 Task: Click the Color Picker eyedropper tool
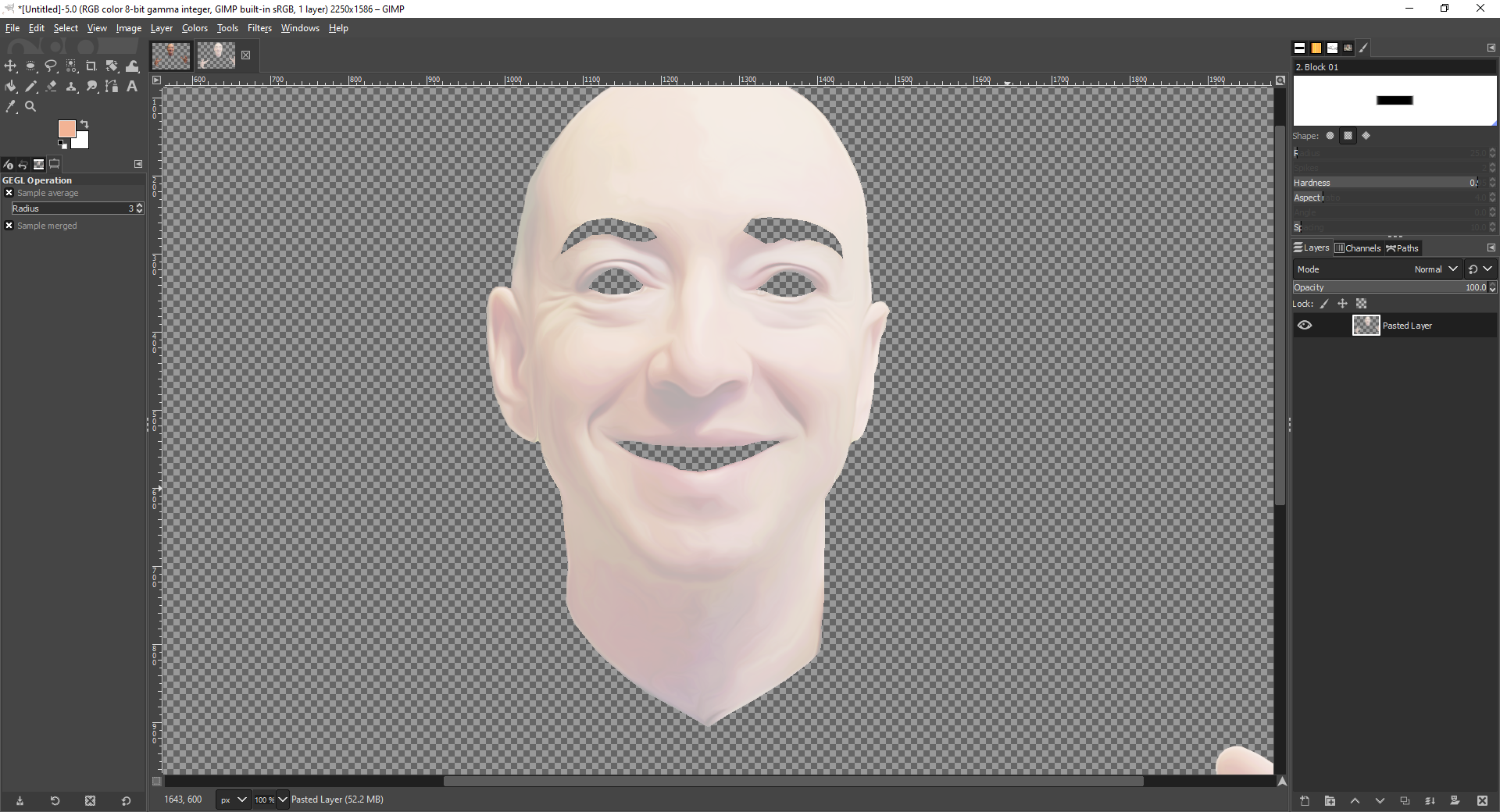coord(11,107)
